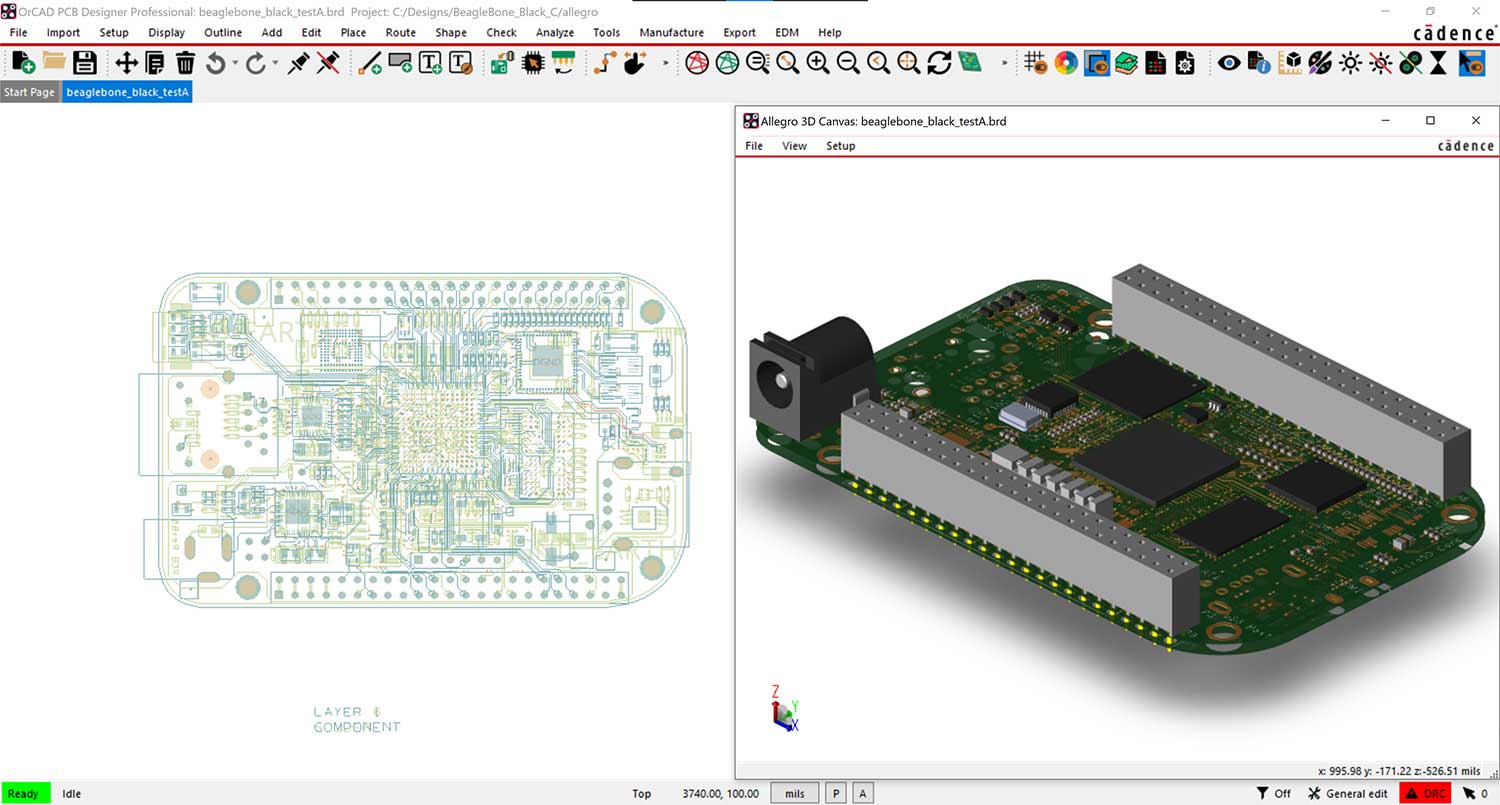Open Setup menu in 3D Canvas window
Image resolution: width=1500 pixels, height=805 pixels.
click(x=840, y=146)
